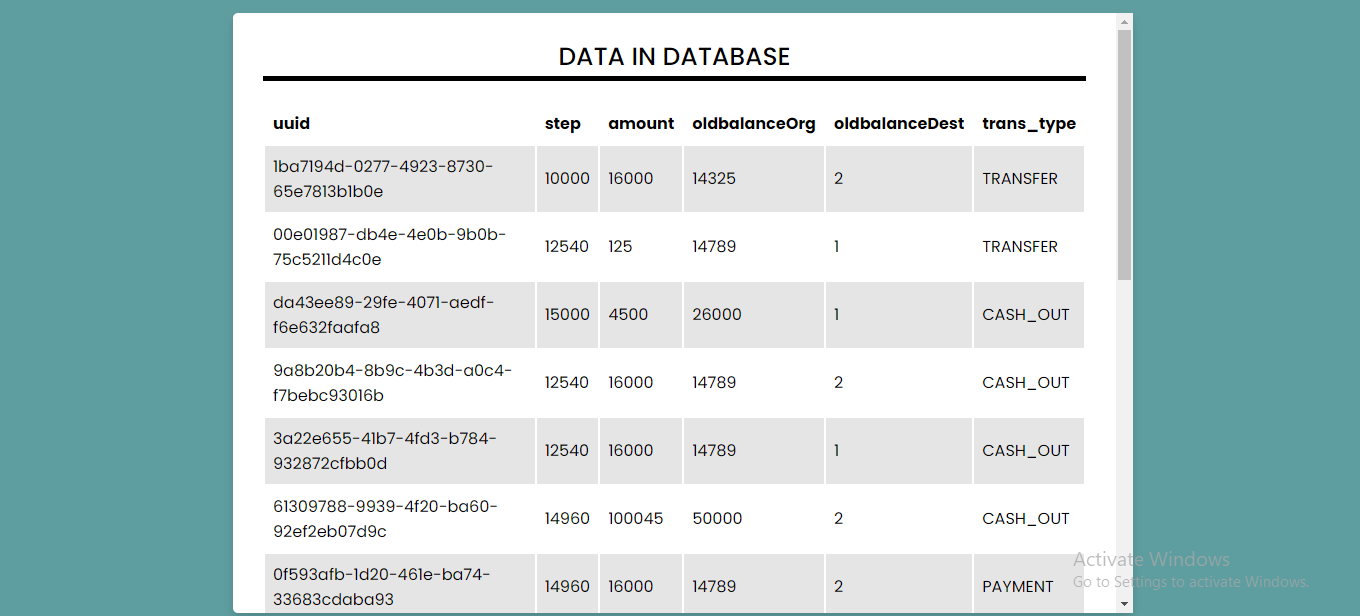This screenshot has width=1360, height=616.
Task: Click the scrollbar down arrow
Action: (x=1124, y=604)
